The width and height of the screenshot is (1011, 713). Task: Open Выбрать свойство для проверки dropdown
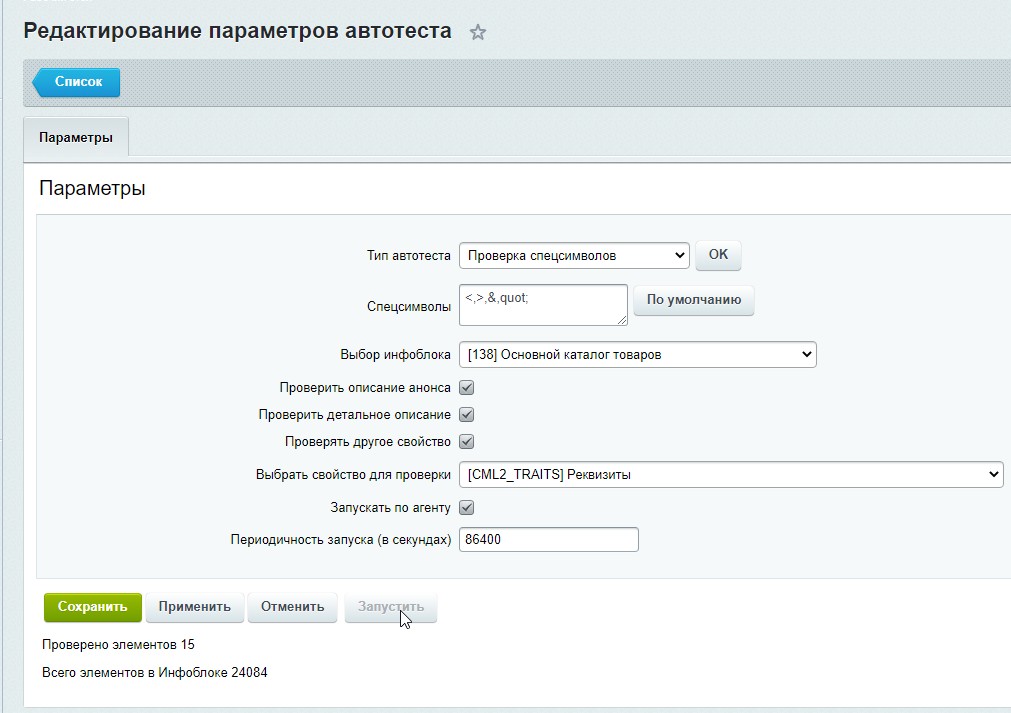tap(731, 474)
